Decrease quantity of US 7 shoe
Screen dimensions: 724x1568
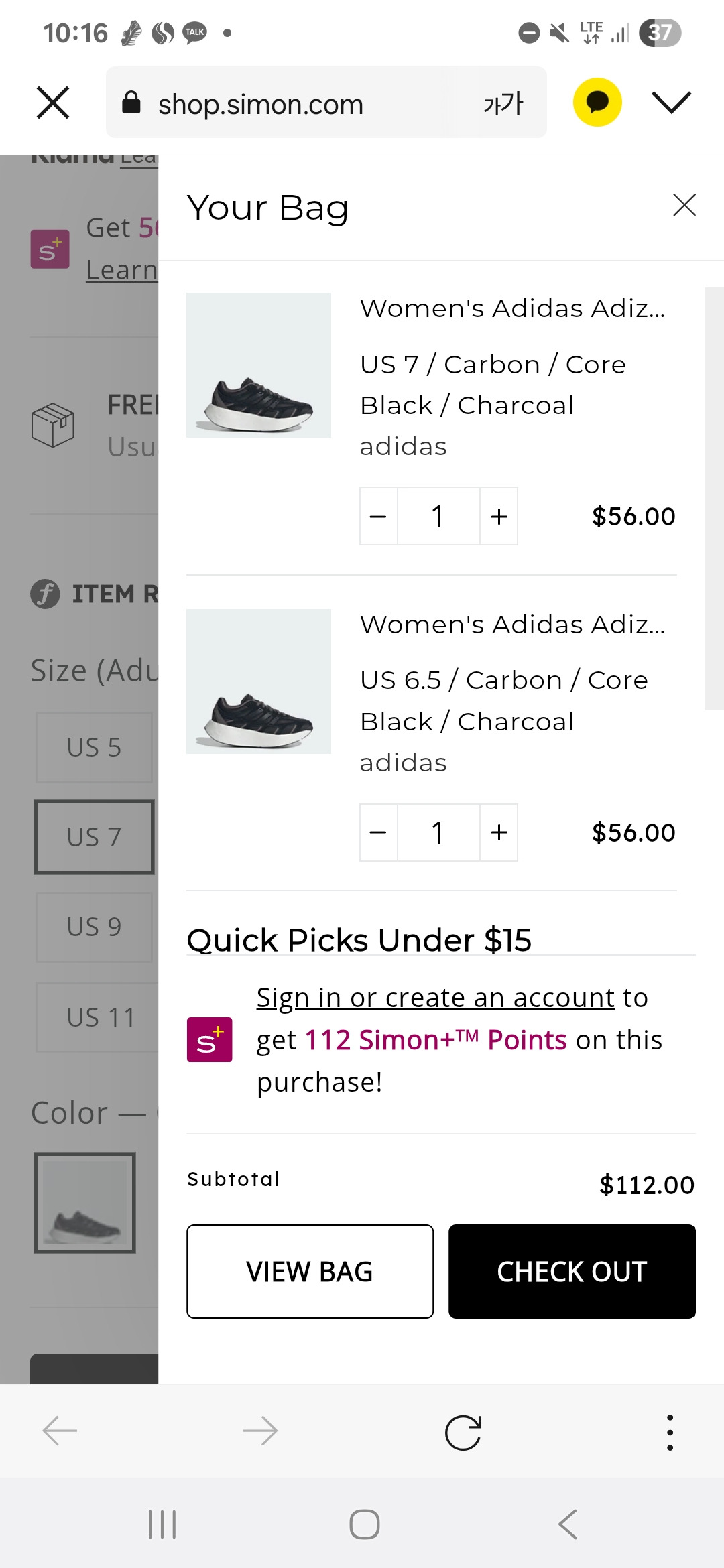pos(379,517)
